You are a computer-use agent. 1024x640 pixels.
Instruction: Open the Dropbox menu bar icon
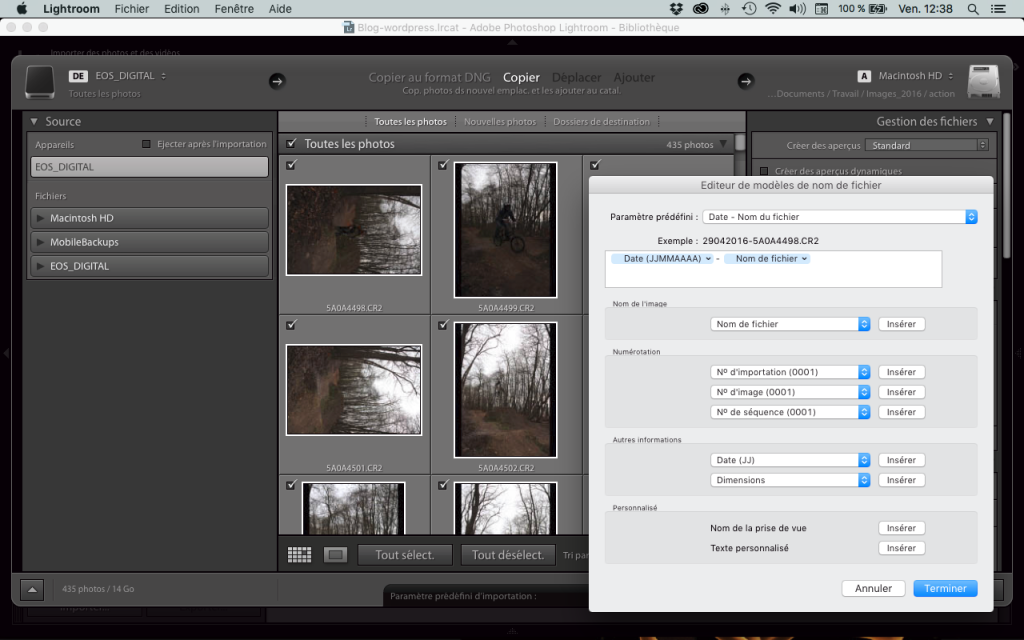tap(676, 8)
